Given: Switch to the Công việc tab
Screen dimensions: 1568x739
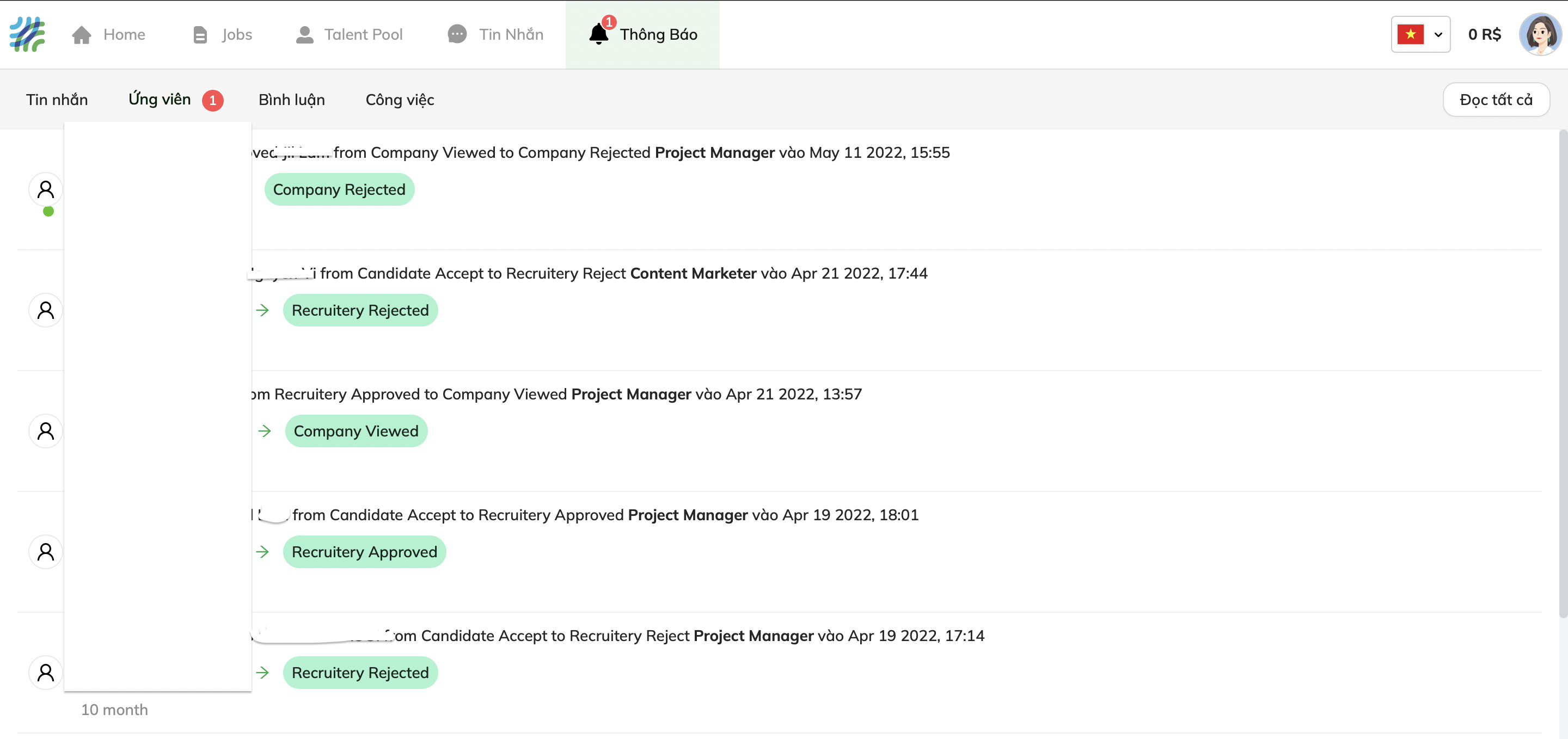Looking at the screenshot, I should click(x=399, y=100).
